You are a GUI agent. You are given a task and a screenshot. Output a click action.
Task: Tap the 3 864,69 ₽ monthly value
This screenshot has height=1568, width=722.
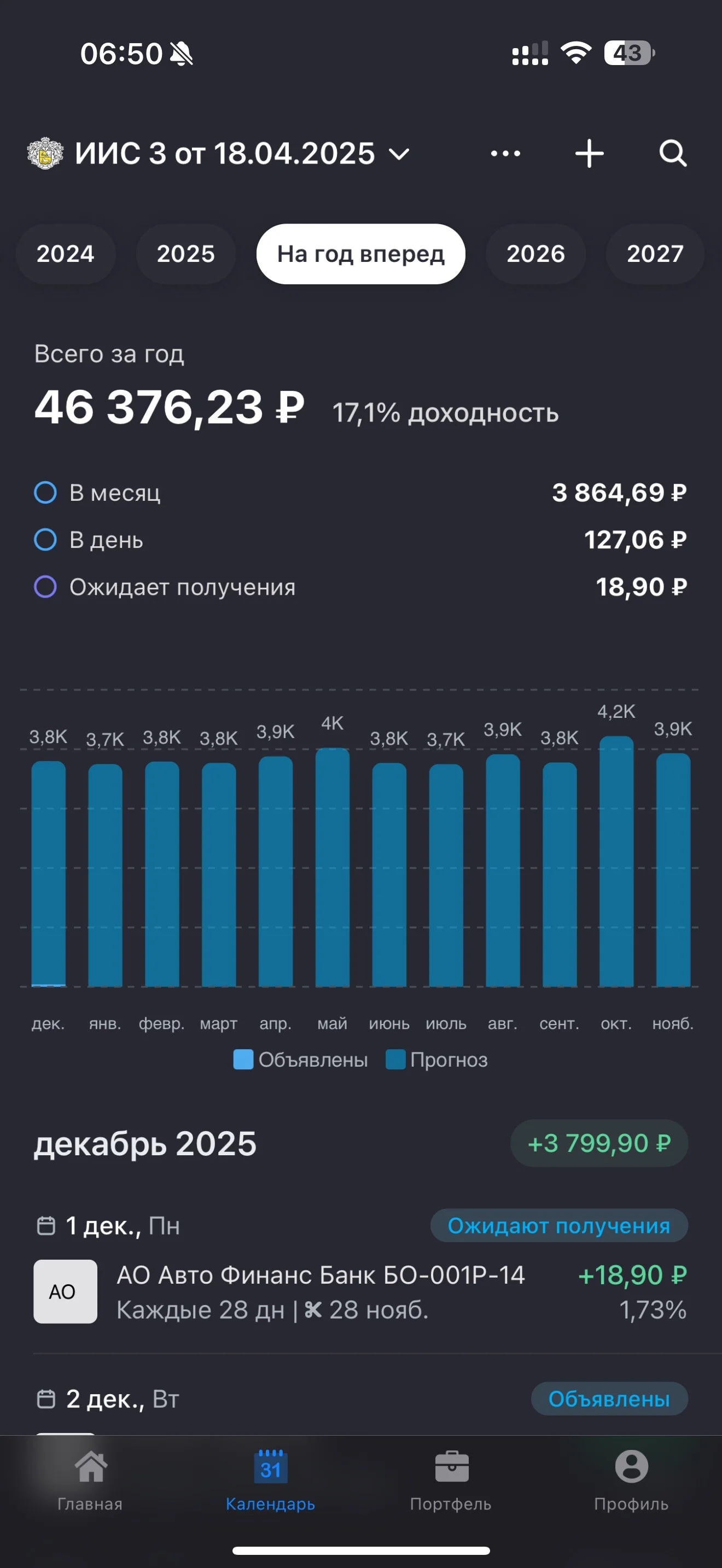[x=619, y=493]
